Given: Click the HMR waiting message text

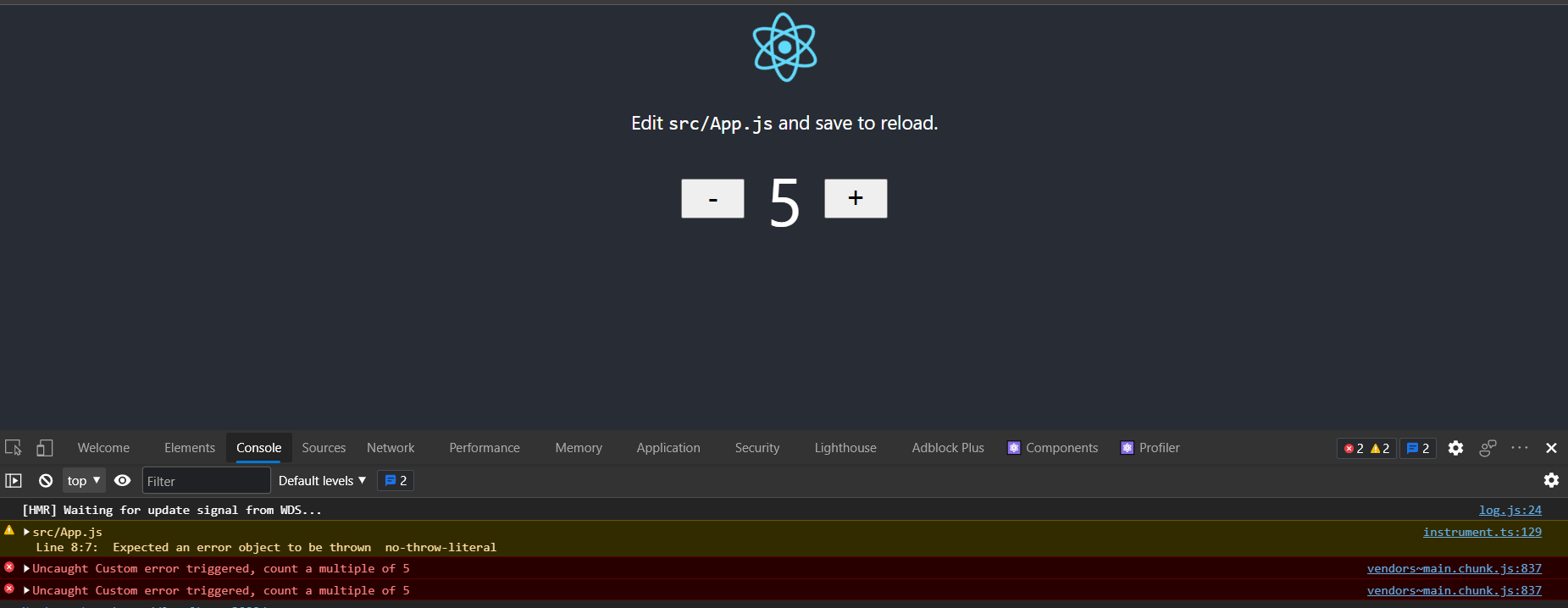Looking at the screenshot, I should click(x=172, y=510).
